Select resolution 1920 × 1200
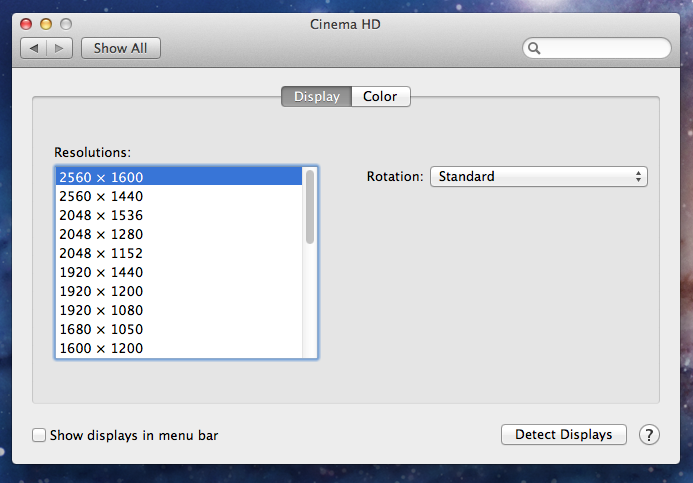The height and width of the screenshot is (483, 693). pos(179,291)
